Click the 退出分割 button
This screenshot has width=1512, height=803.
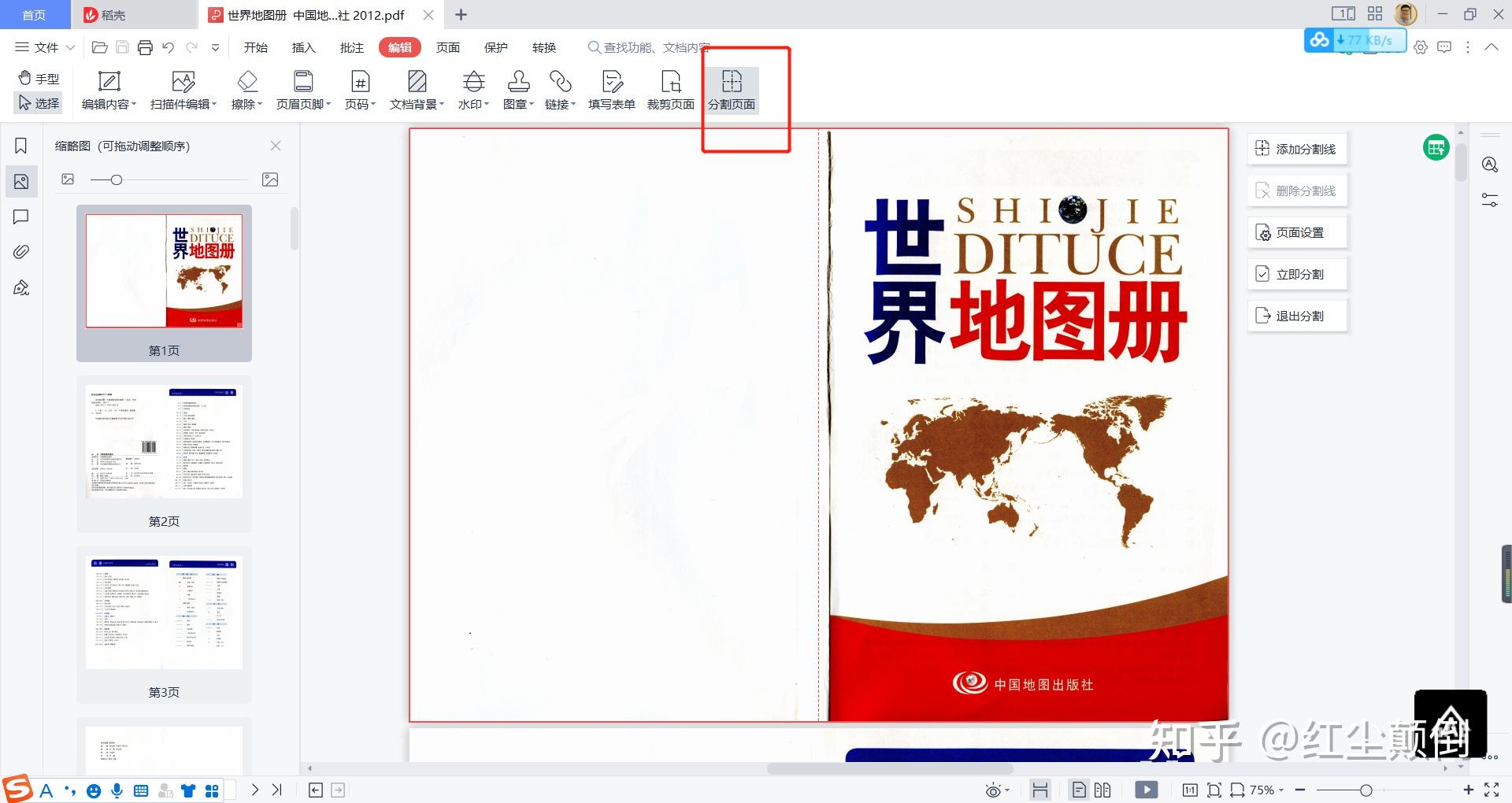click(1297, 316)
